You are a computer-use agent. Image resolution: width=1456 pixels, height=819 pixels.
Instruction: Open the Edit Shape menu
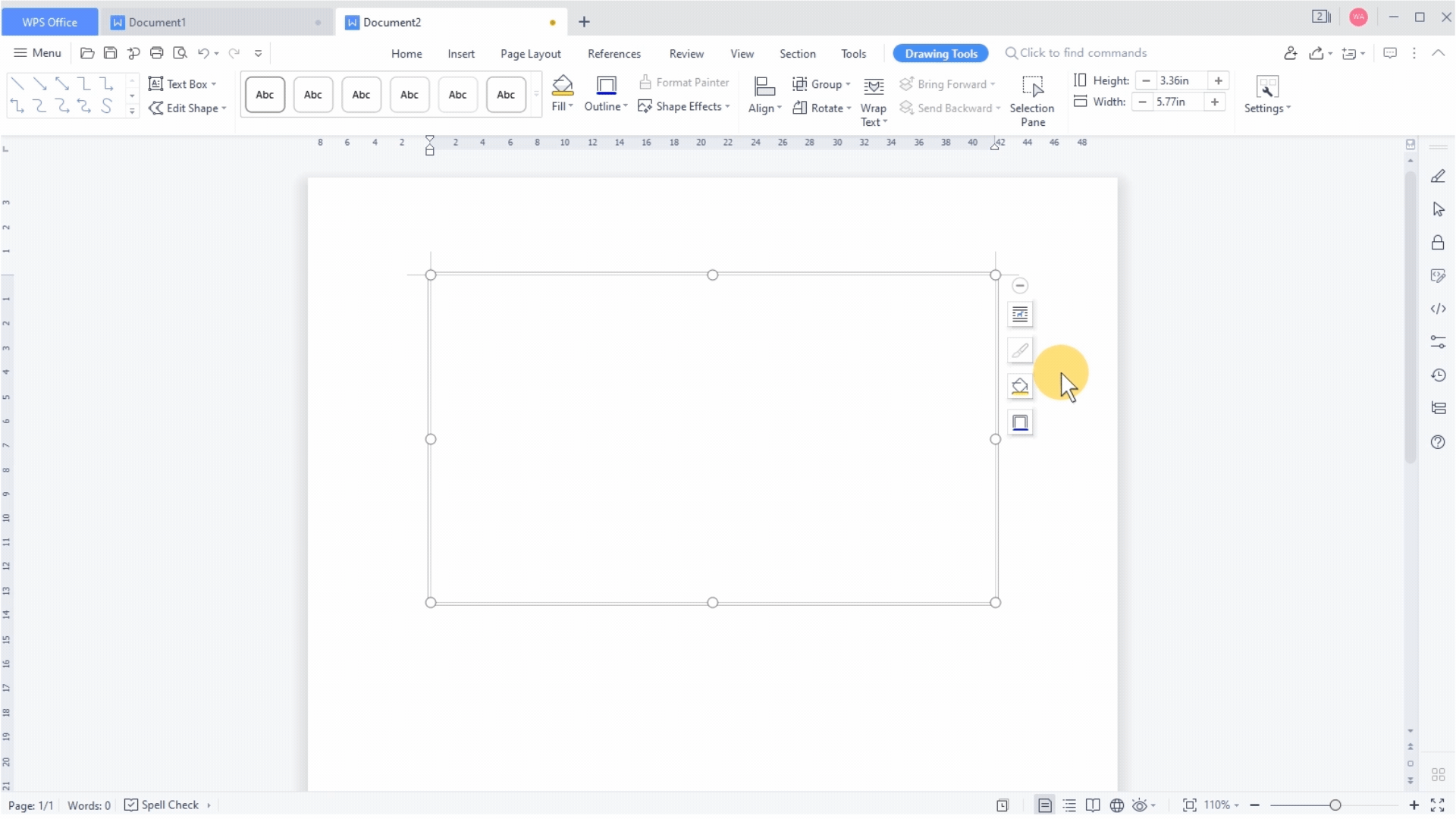click(187, 108)
